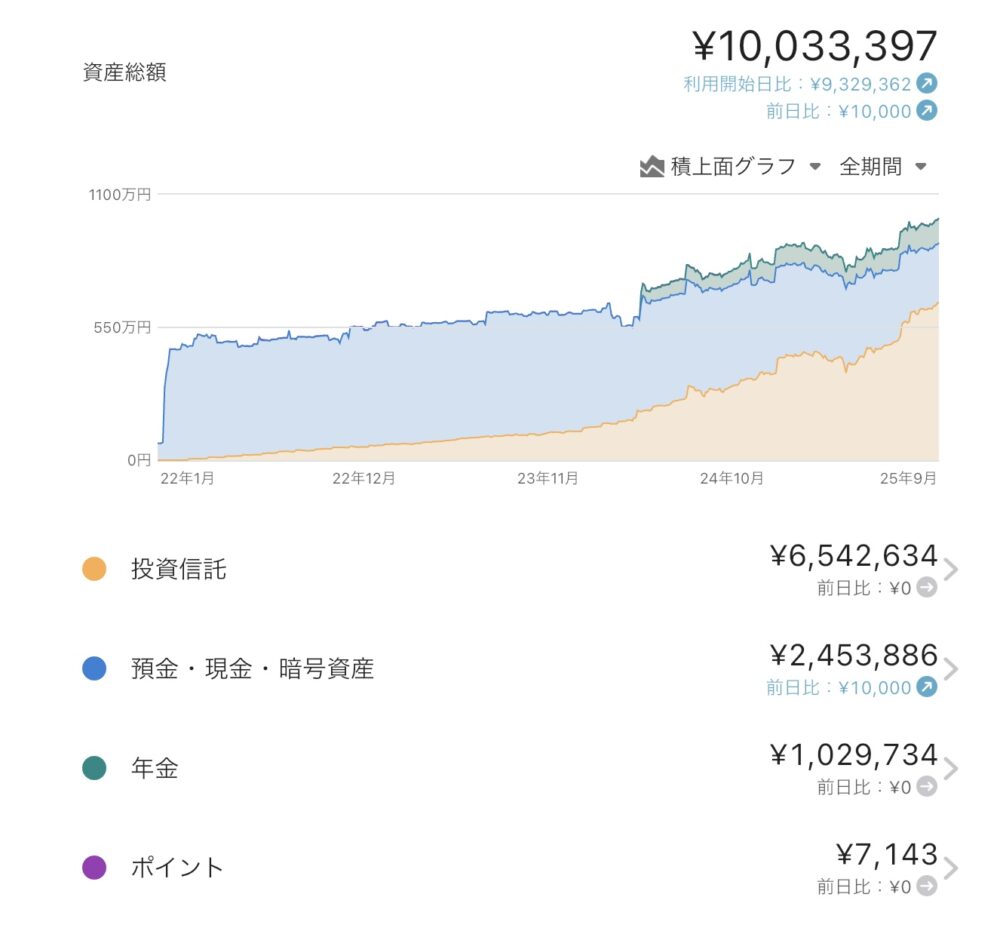
Task: Click blue arrow icon under 預金・現金・暗号資産 amount
Action: point(927,687)
